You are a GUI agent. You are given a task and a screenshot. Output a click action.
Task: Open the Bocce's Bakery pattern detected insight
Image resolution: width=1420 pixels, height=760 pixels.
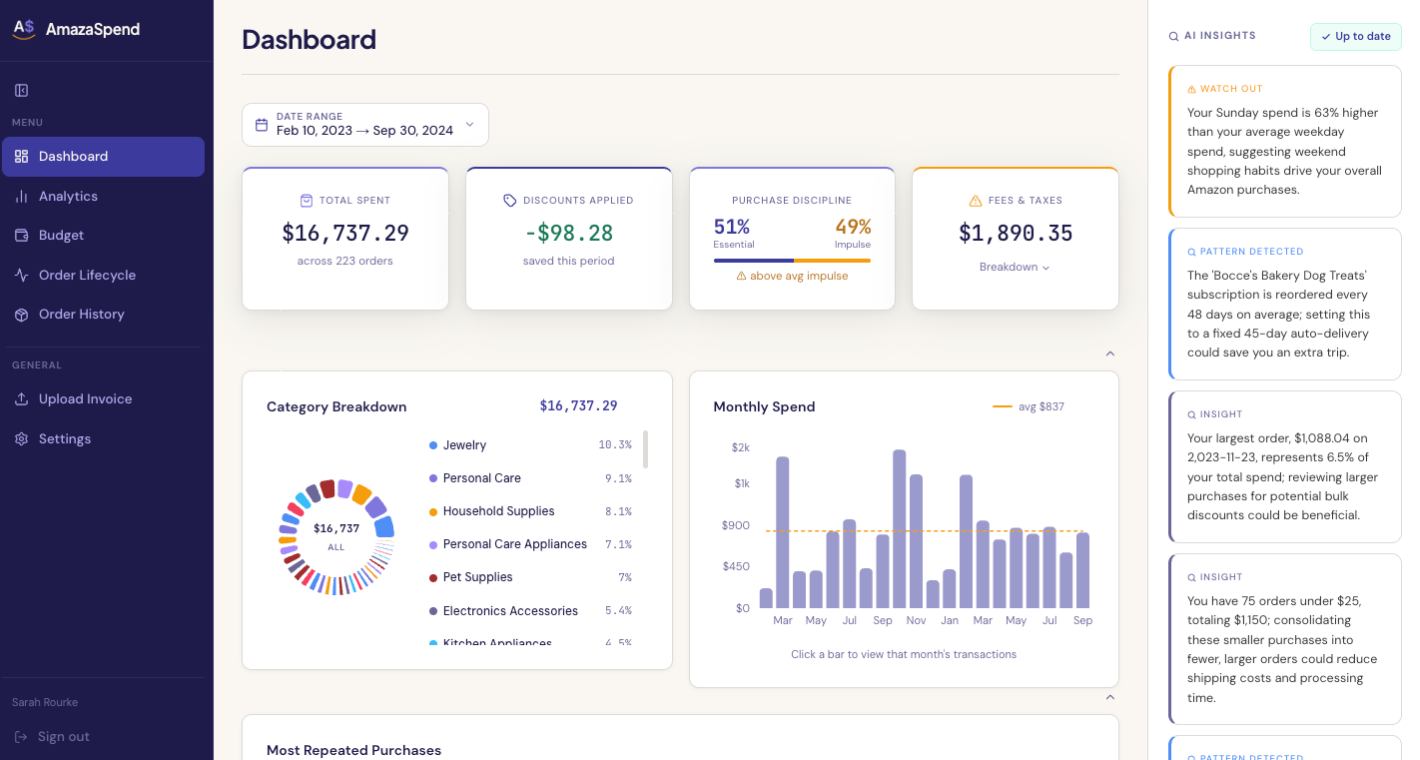(1285, 304)
